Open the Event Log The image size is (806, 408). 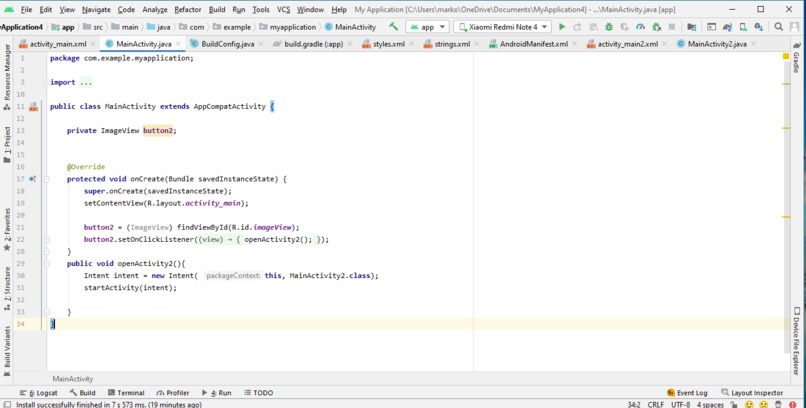[x=687, y=393]
